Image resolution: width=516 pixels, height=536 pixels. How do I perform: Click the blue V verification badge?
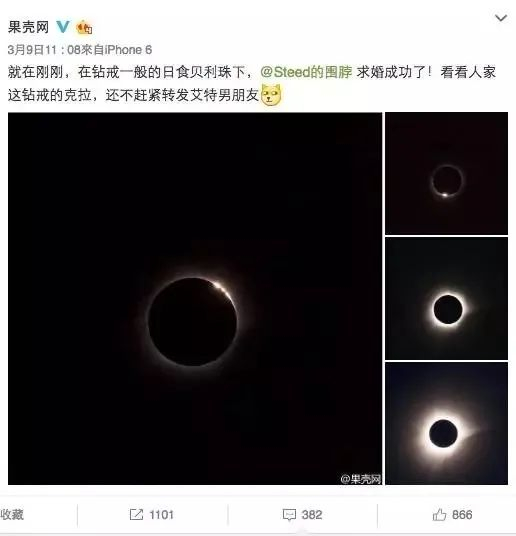[x=63, y=27]
